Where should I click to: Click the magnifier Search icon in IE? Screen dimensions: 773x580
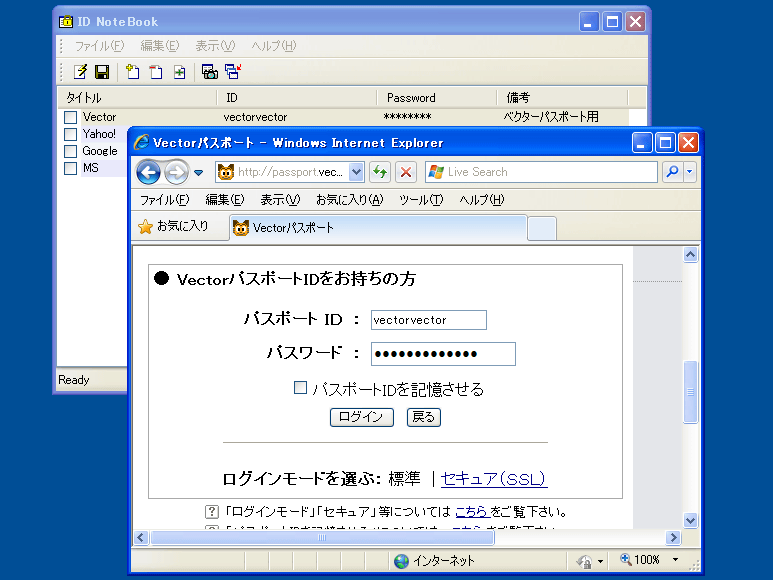[x=672, y=171]
